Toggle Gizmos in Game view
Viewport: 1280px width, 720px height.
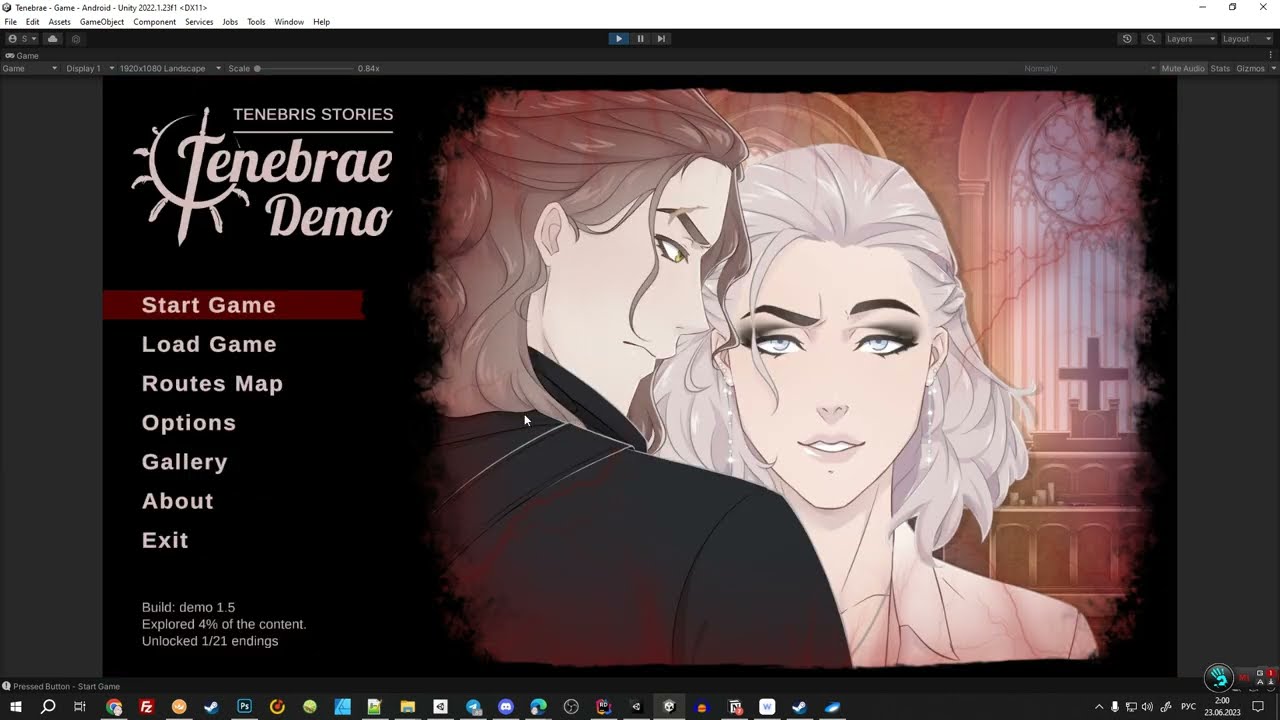click(x=1250, y=68)
